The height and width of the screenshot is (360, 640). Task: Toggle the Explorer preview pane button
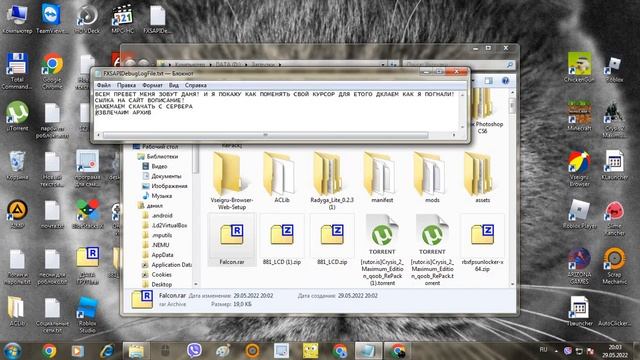coord(488,81)
